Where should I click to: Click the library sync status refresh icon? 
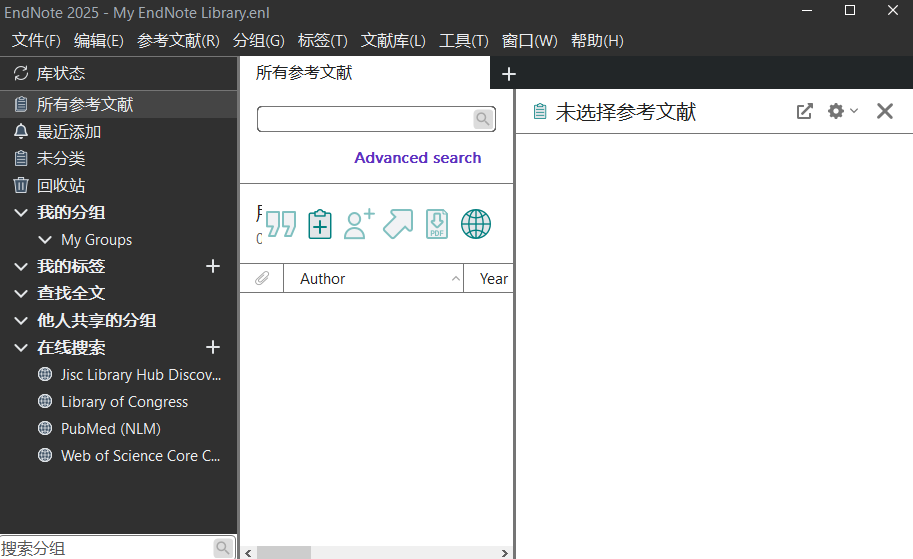(21, 73)
